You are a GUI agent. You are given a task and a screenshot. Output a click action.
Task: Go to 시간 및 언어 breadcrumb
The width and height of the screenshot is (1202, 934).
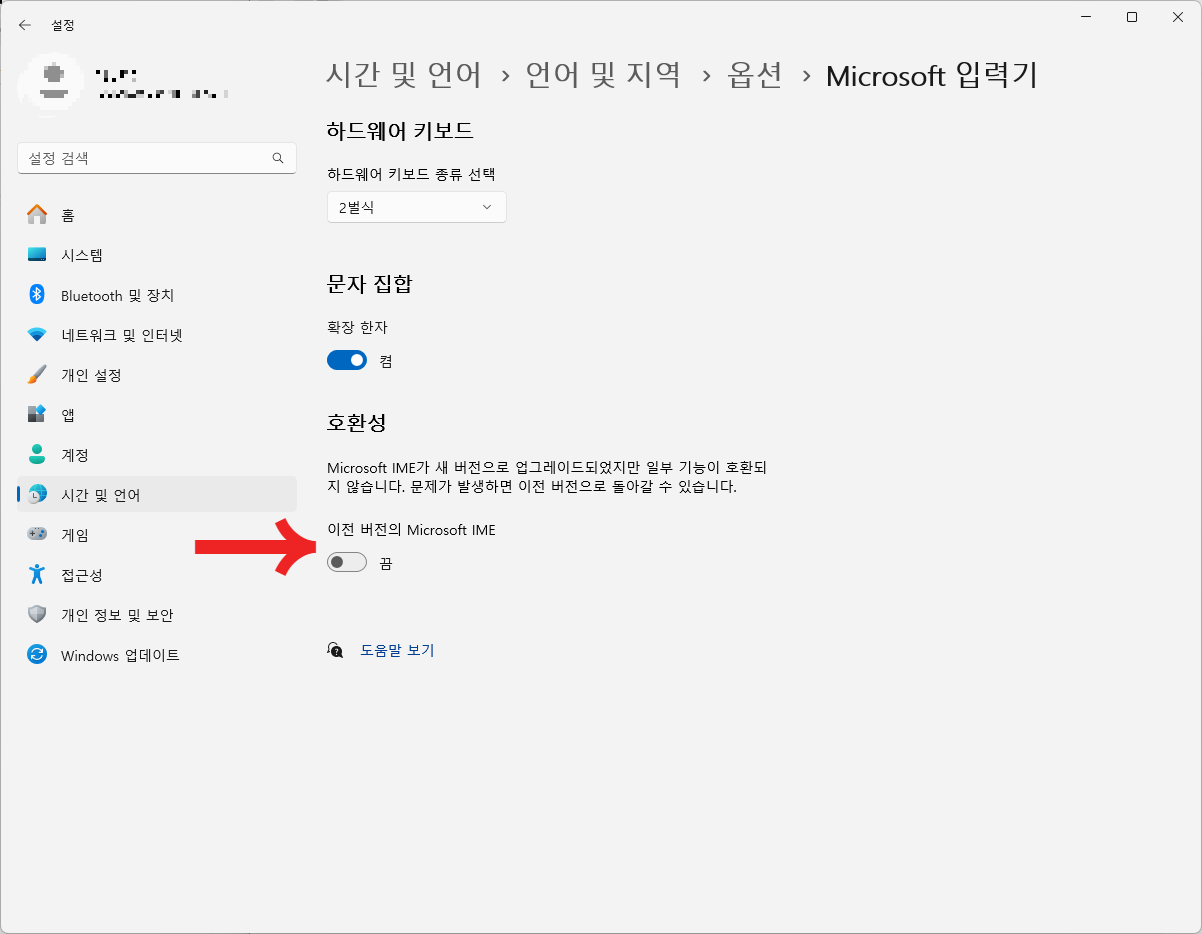pyautogui.click(x=404, y=75)
